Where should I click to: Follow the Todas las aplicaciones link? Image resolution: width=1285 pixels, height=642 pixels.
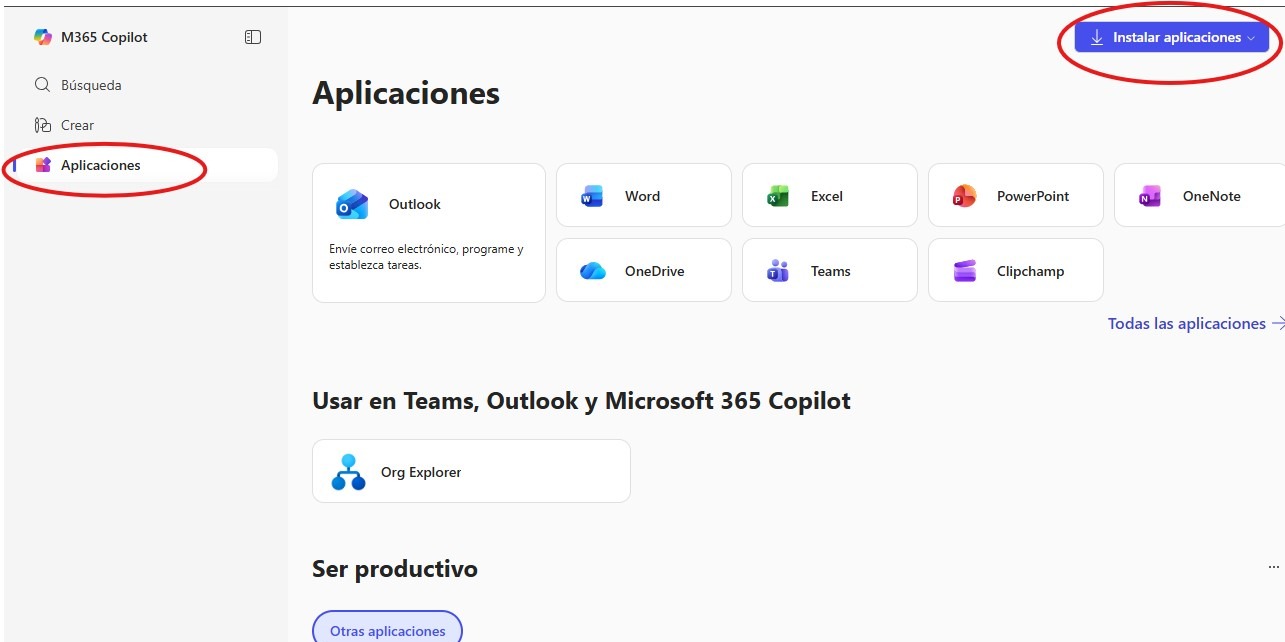click(1186, 323)
